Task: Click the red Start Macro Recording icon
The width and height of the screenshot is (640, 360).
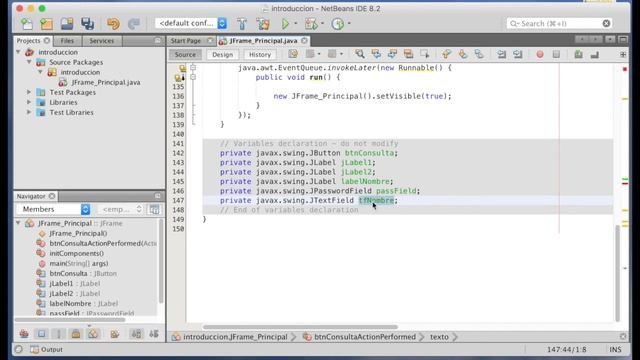Action: pyautogui.click(x=540, y=54)
